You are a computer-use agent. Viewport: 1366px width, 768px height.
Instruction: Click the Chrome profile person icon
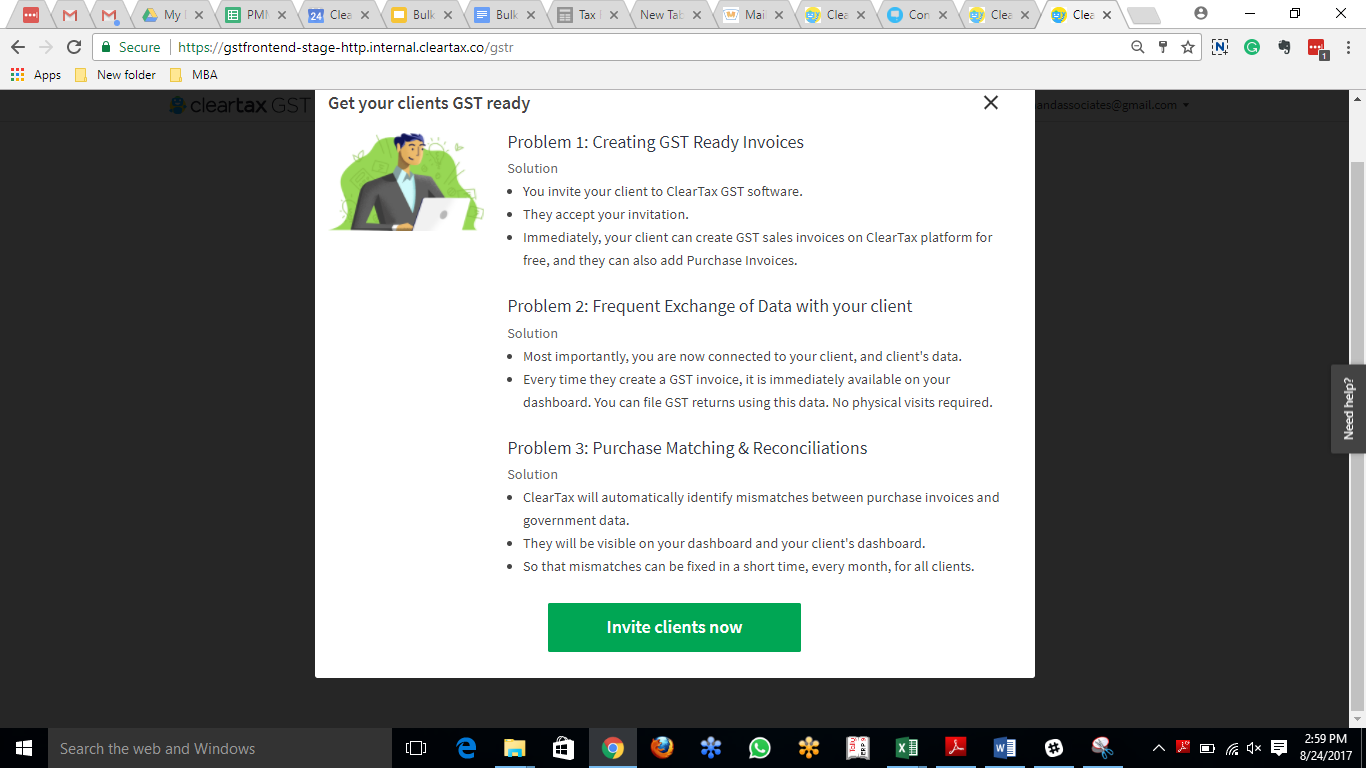(1200, 13)
